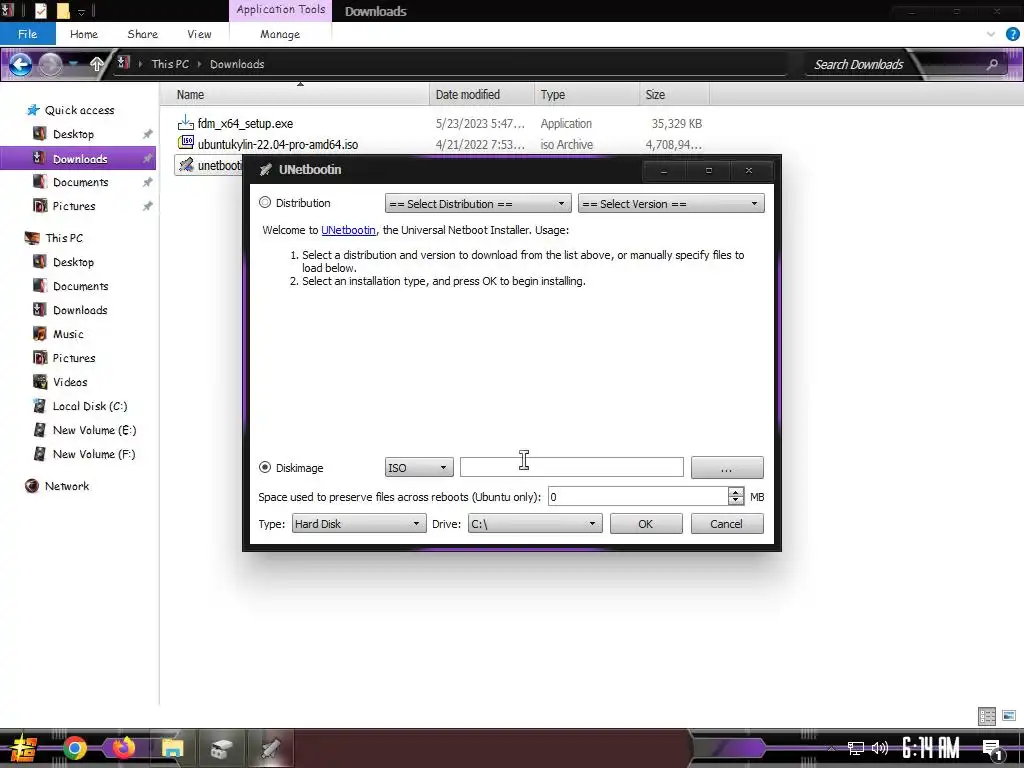Screen dimensions: 1024x768
Task: Click the OK button in UNetbootin
Action: tap(646, 524)
